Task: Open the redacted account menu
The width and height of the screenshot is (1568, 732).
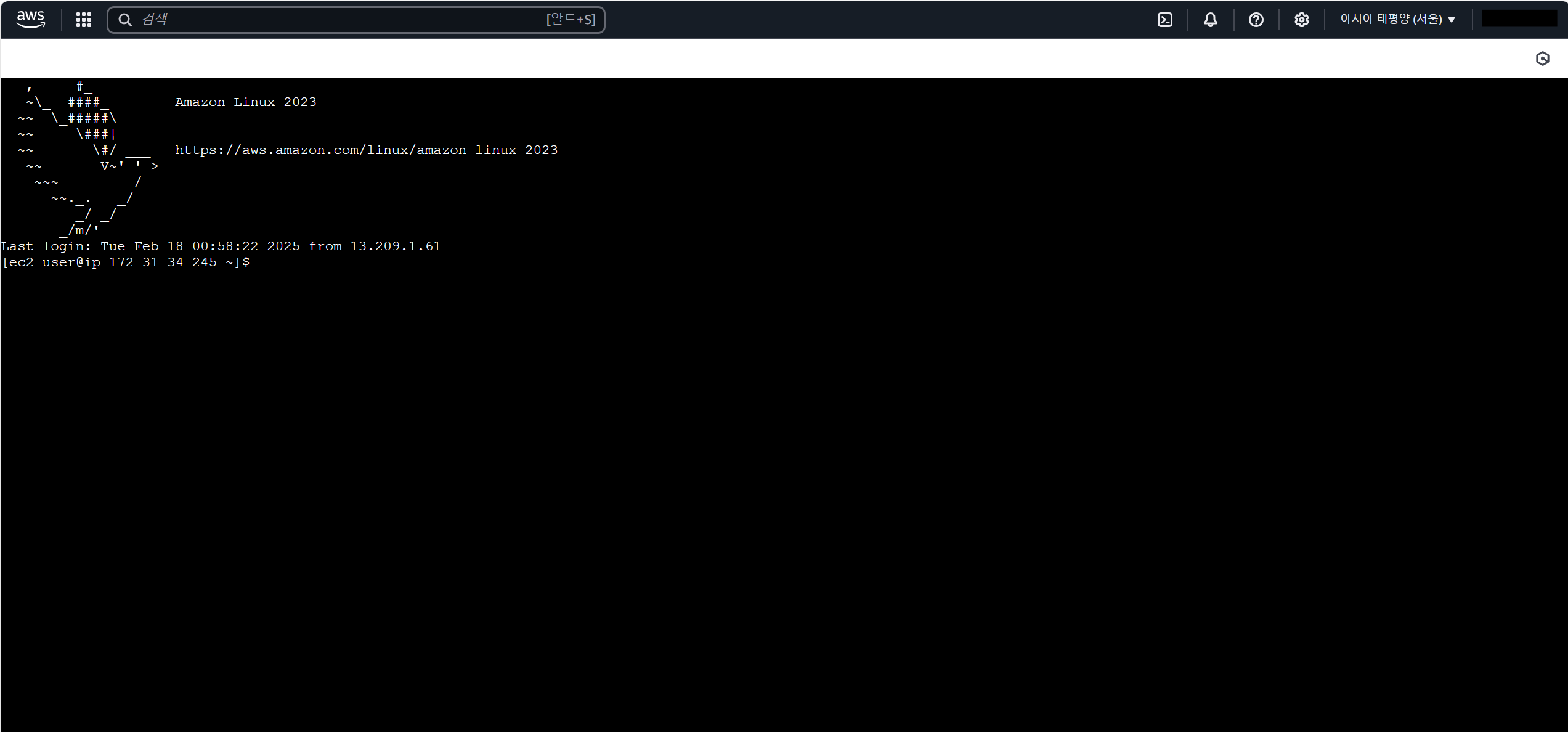Action: [x=1519, y=19]
